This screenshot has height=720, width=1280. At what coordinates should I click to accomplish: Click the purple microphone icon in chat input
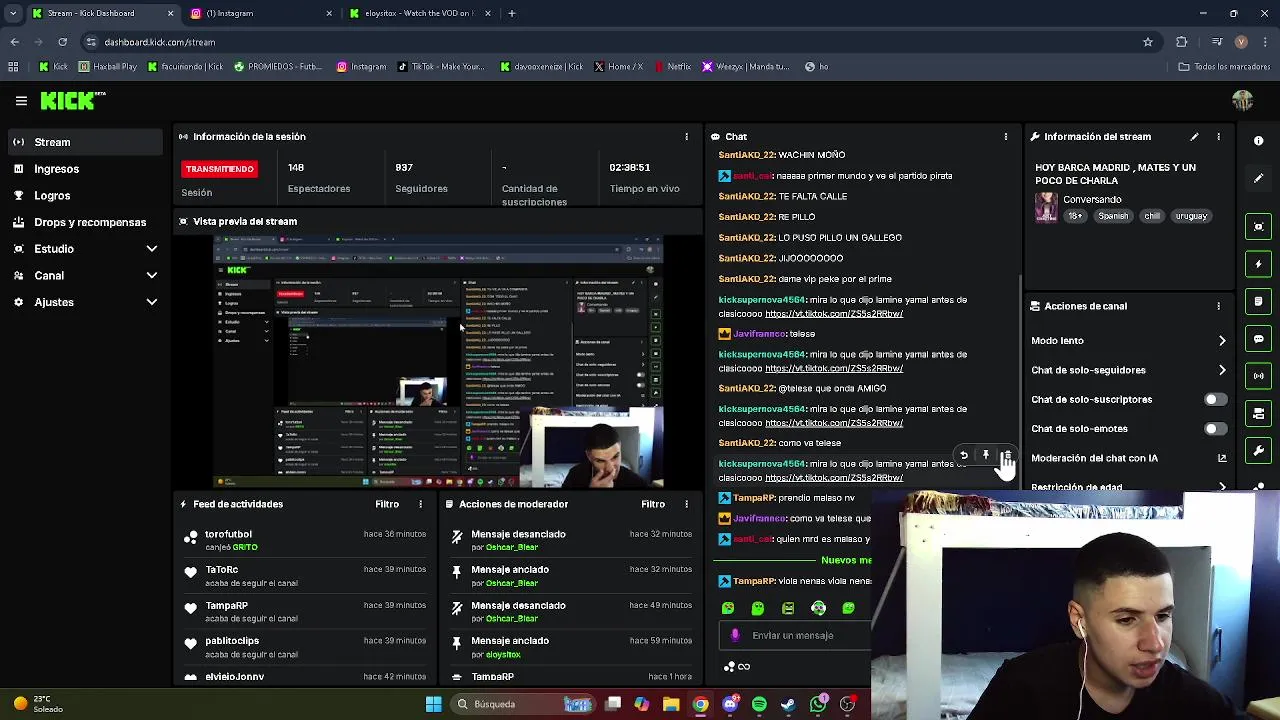tap(735, 635)
